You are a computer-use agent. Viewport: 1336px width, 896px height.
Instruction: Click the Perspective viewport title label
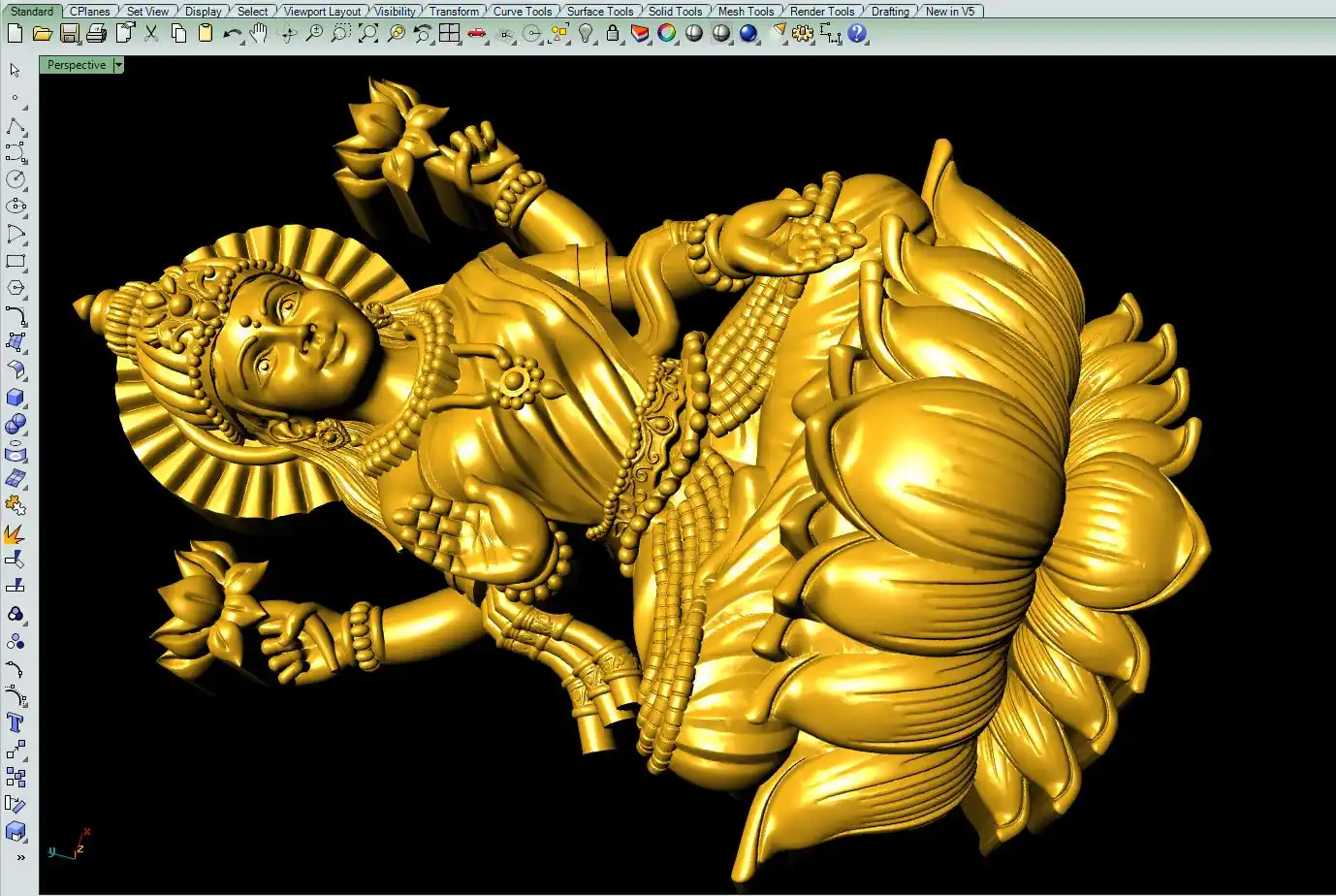77,65
